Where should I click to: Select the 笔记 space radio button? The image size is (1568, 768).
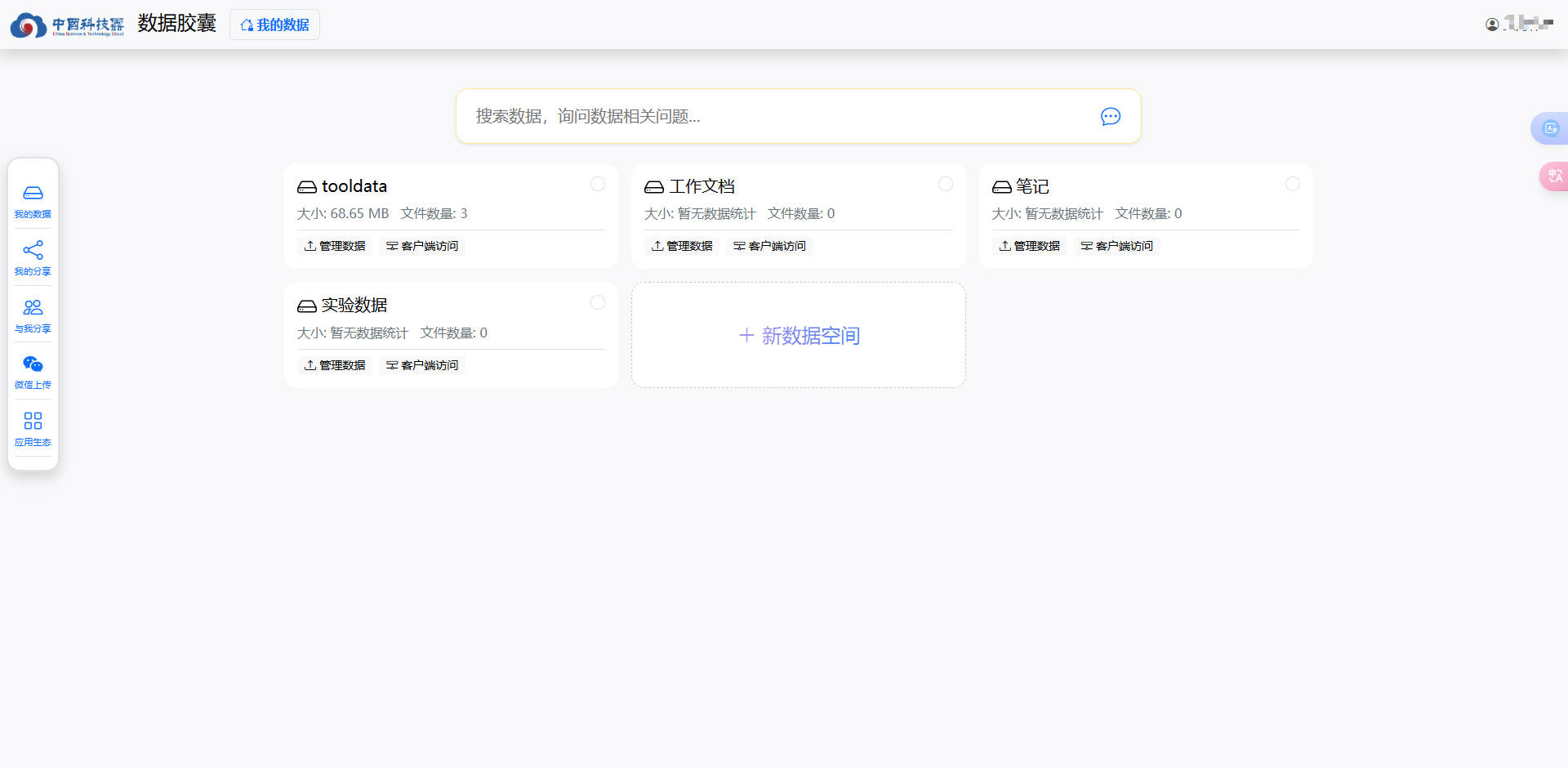pyautogui.click(x=1292, y=185)
